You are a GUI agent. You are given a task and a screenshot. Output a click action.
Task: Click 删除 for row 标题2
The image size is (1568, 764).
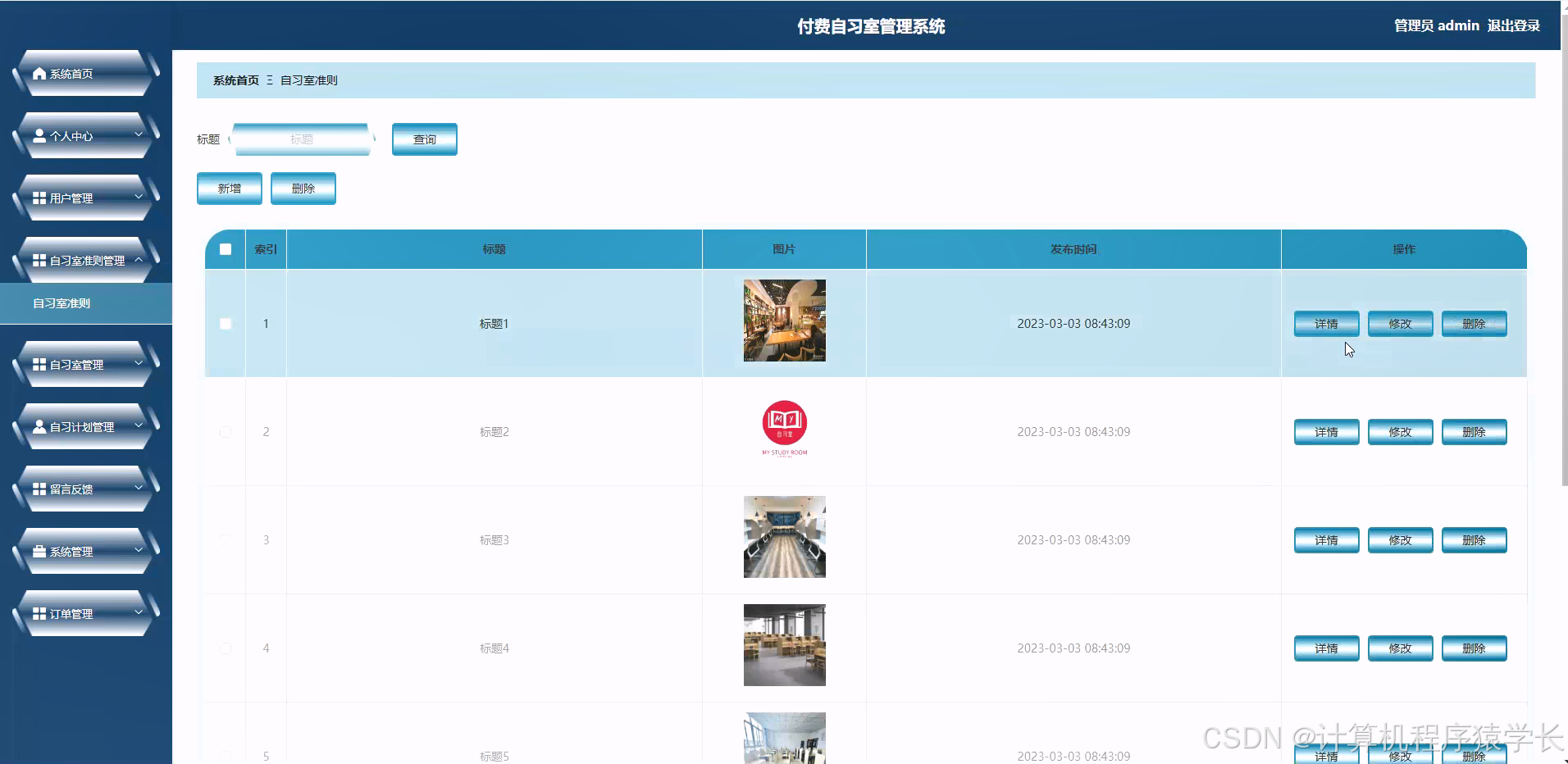click(x=1475, y=432)
